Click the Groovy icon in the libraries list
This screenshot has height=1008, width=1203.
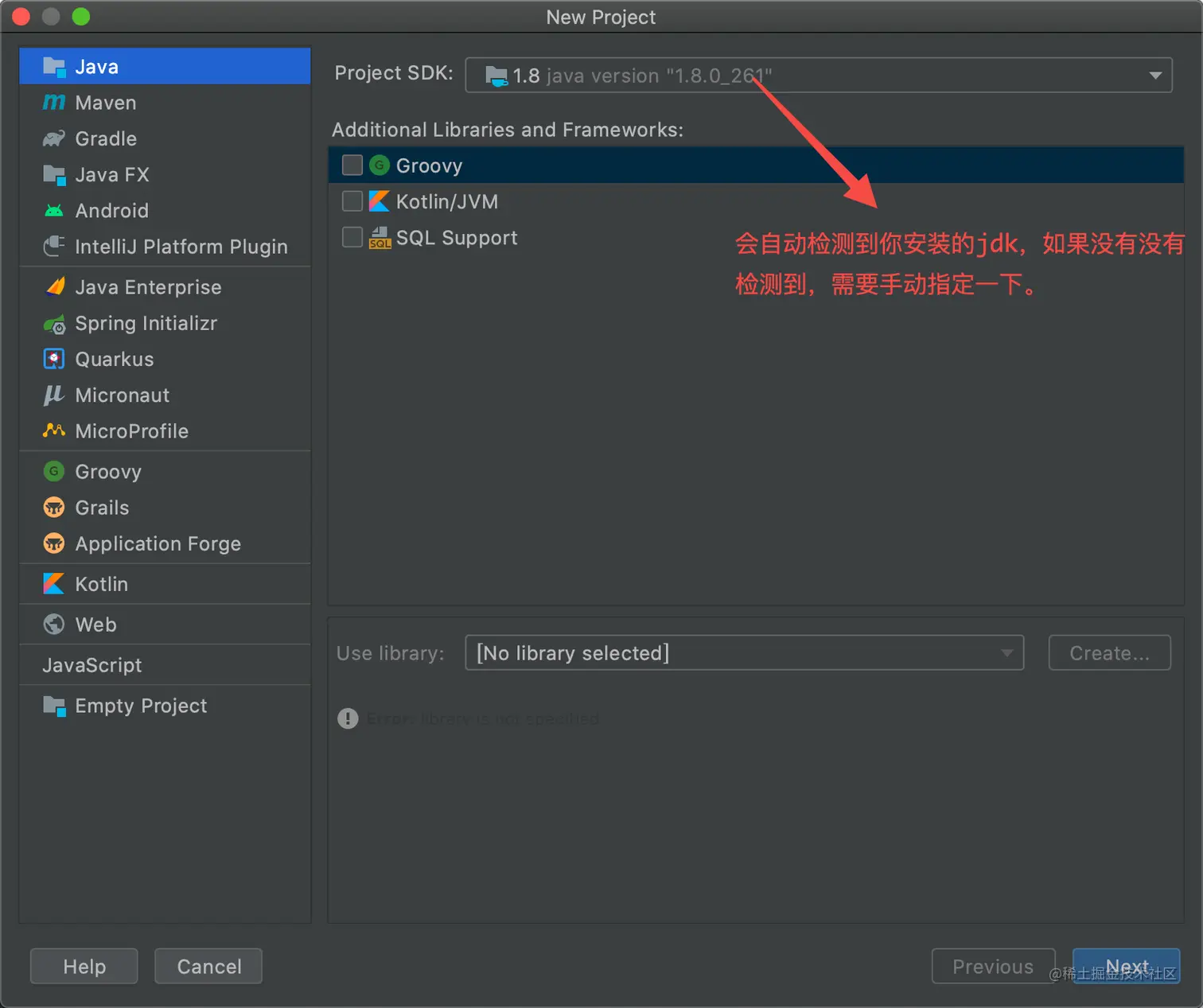[x=380, y=165]
